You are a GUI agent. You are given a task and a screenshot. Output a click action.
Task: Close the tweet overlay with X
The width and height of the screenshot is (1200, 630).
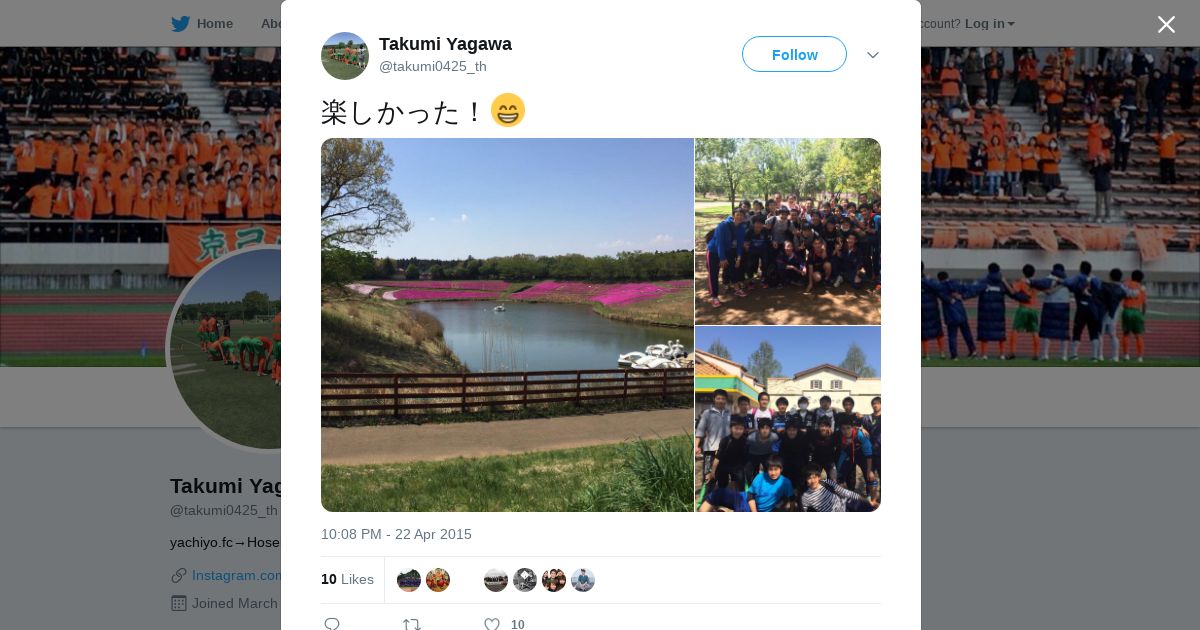[x=1166, y=25]
